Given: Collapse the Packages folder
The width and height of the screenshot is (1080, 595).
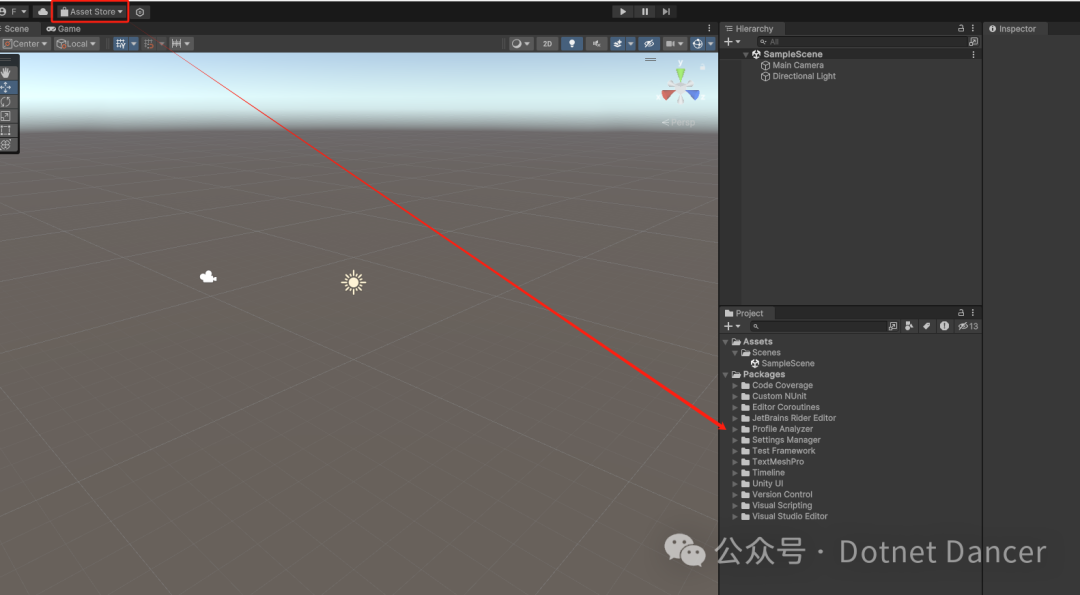Looking at the screenshot, I should pyautogui.click(x=725, y=375).
